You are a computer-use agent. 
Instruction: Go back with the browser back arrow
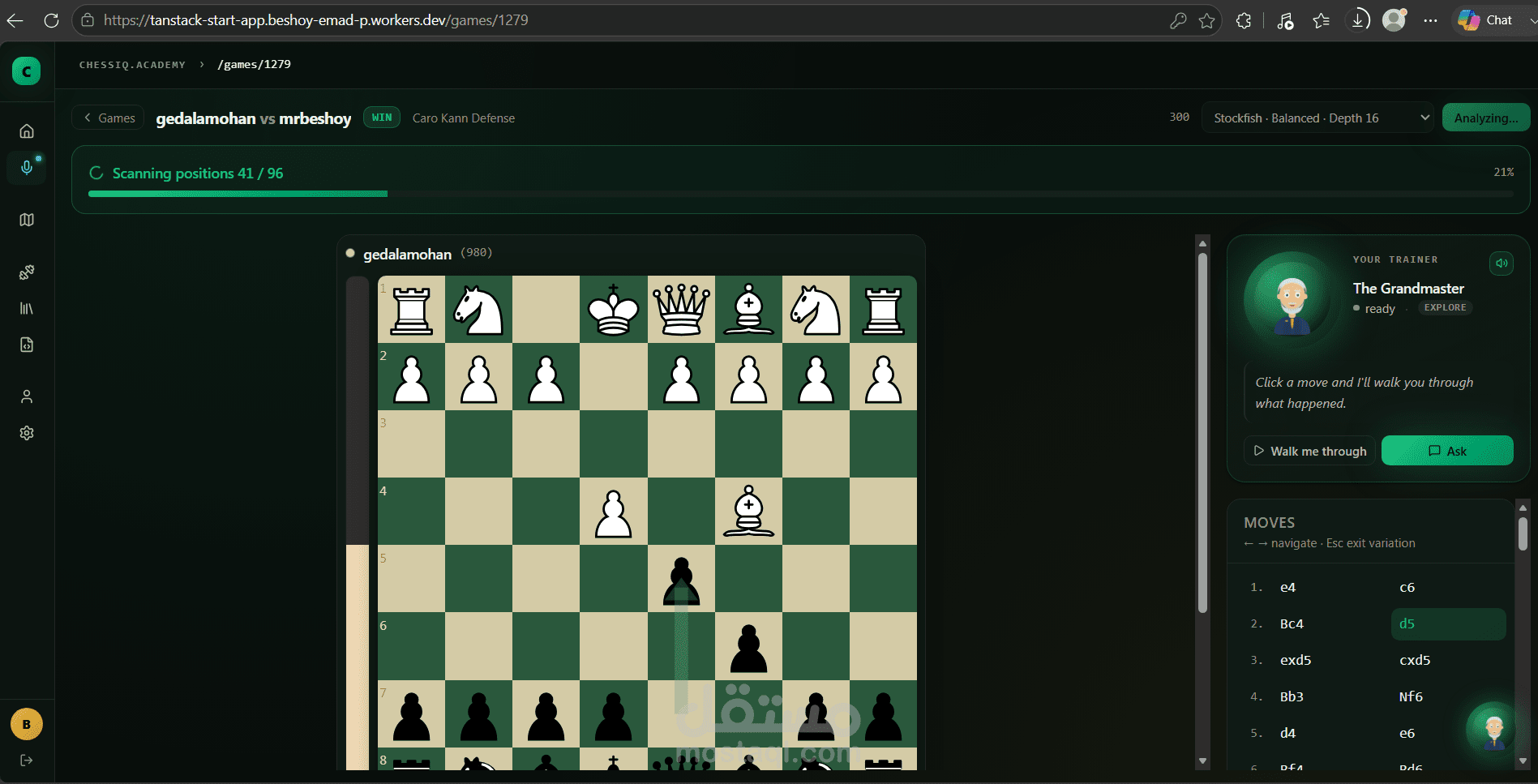(x=15, y=20)
